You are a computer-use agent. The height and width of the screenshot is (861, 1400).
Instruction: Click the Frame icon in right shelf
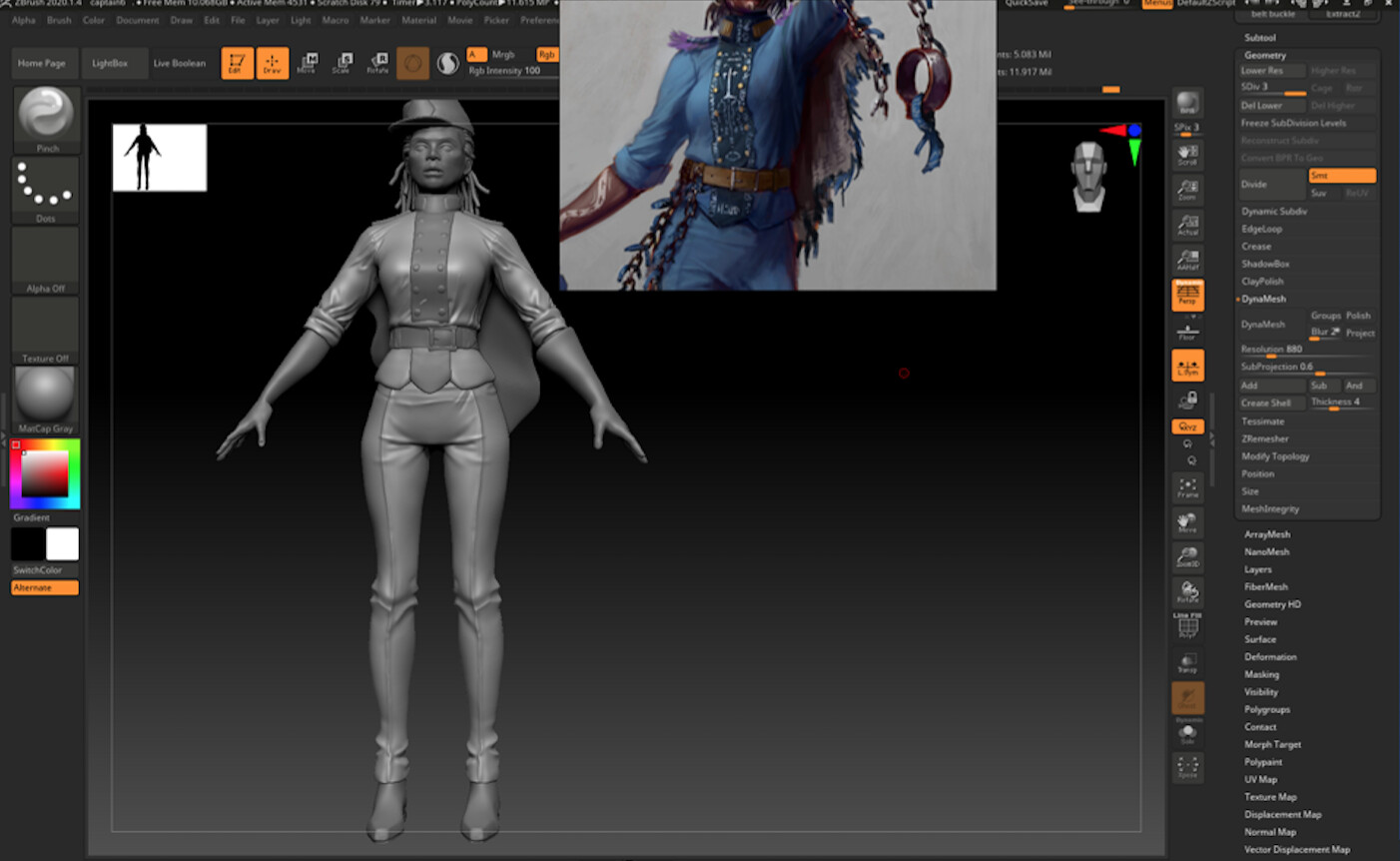pyautogui.click(x=1187, y=487)
